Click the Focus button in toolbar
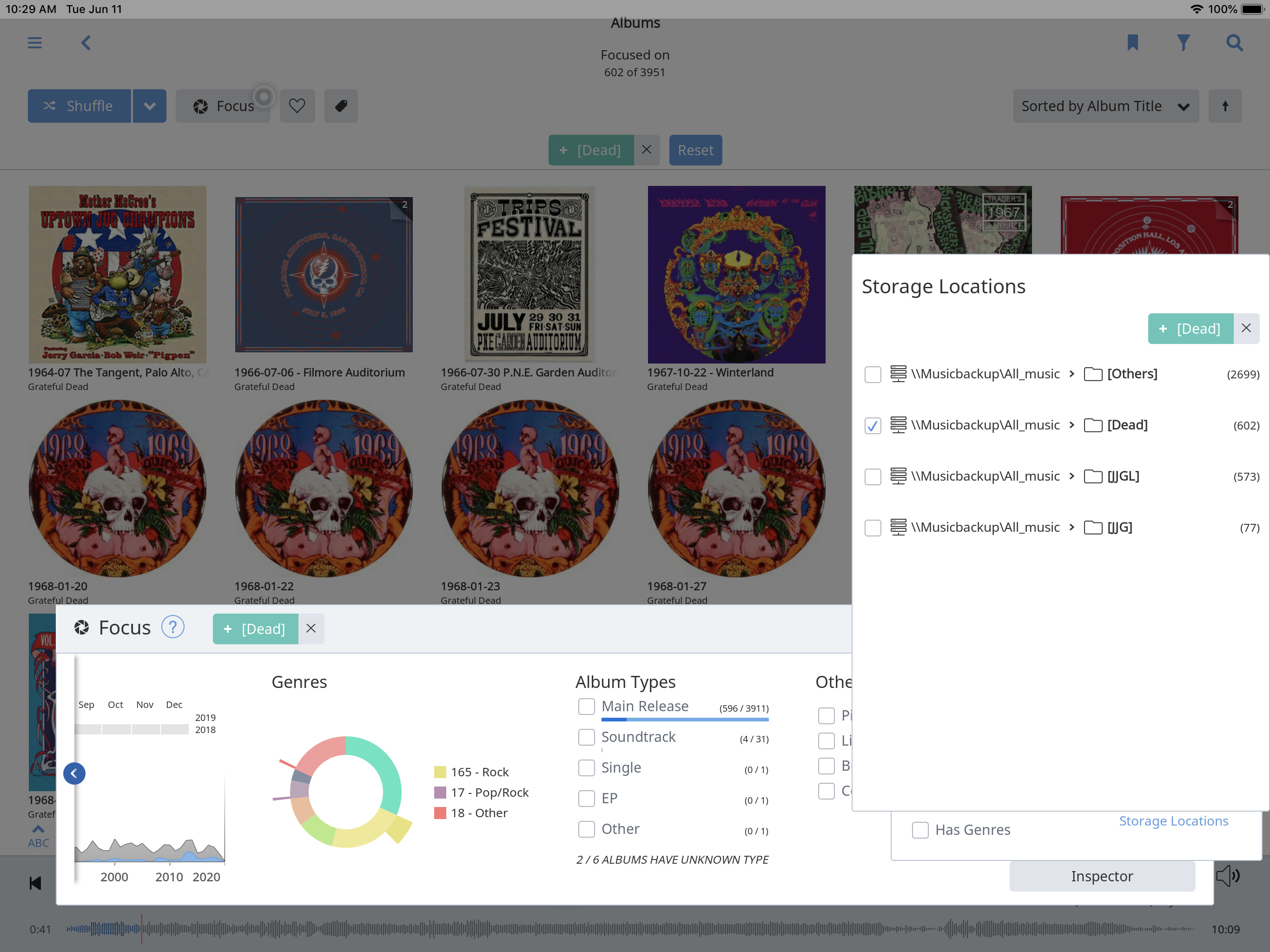 [x=223, y=106]
